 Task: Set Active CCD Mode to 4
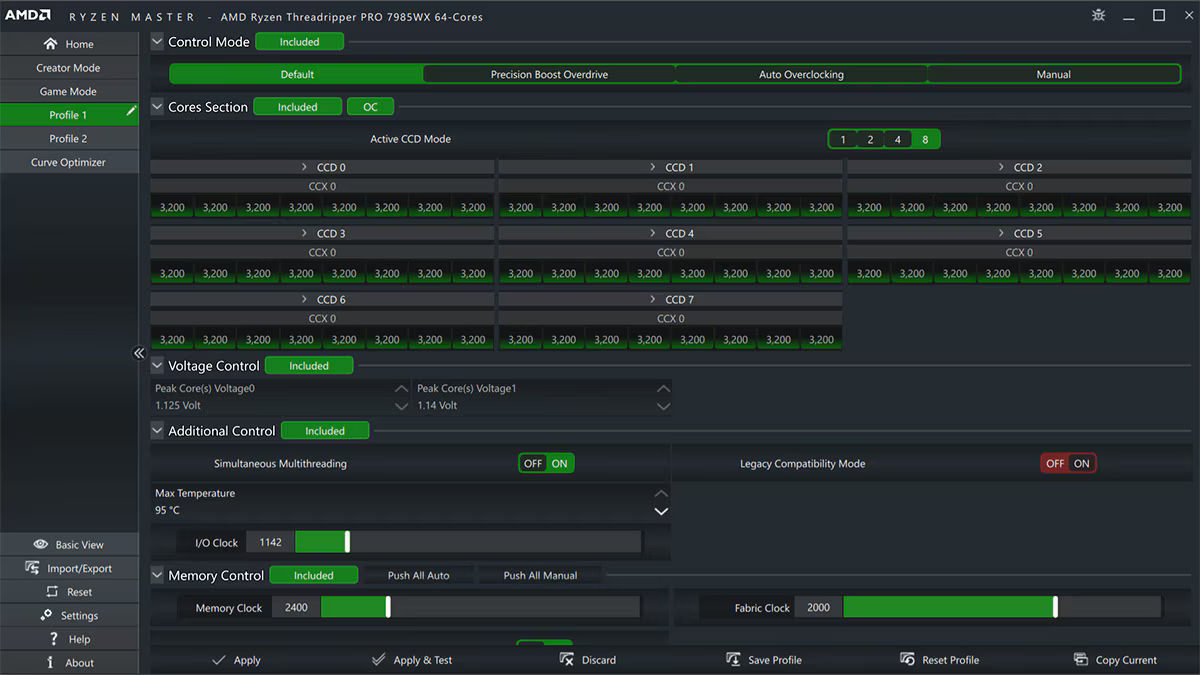click(x=898, y=140)
